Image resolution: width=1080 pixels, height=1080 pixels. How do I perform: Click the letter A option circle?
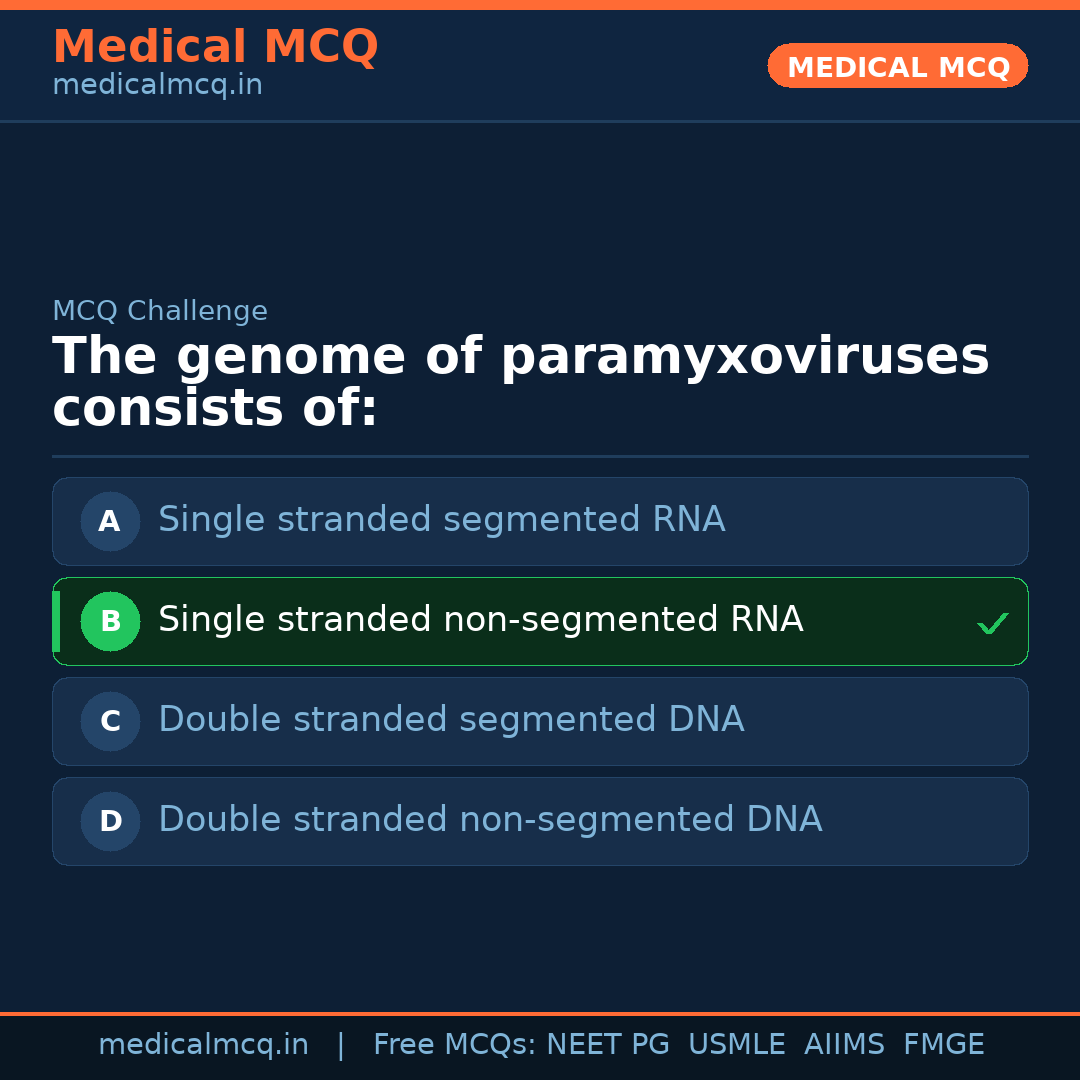(110, 521)
